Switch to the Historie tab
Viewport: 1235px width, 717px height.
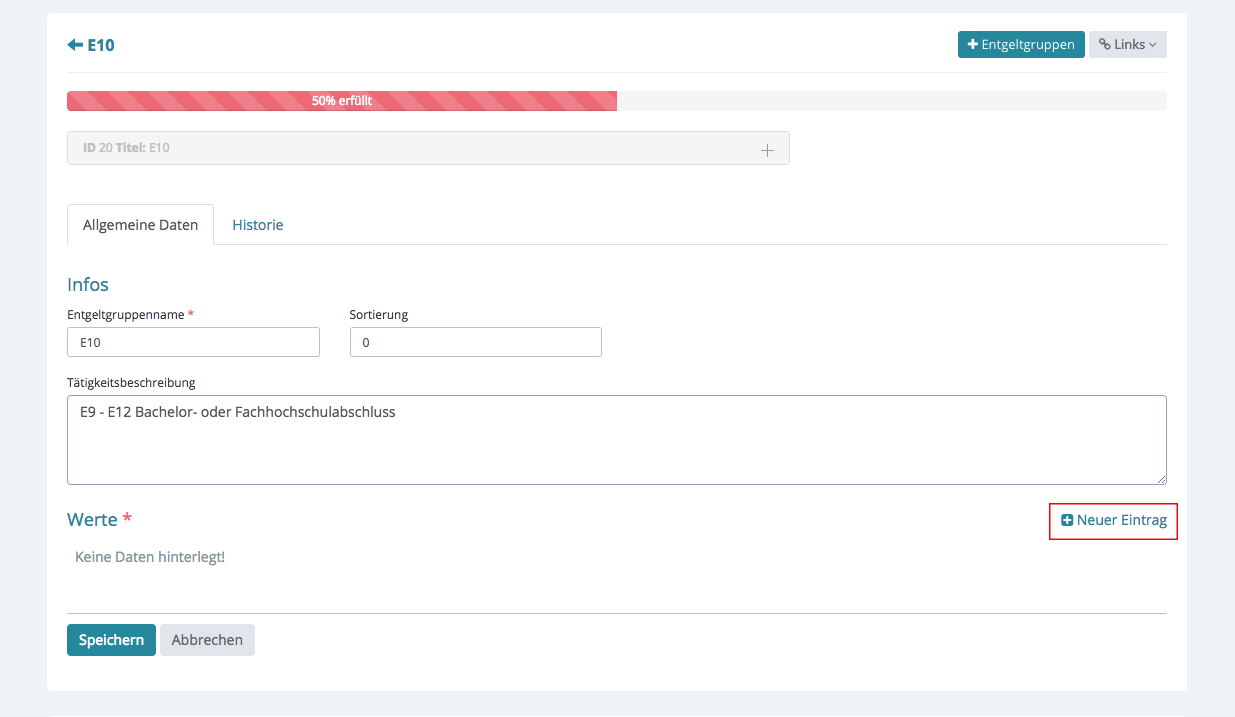(x=258, y=225)
